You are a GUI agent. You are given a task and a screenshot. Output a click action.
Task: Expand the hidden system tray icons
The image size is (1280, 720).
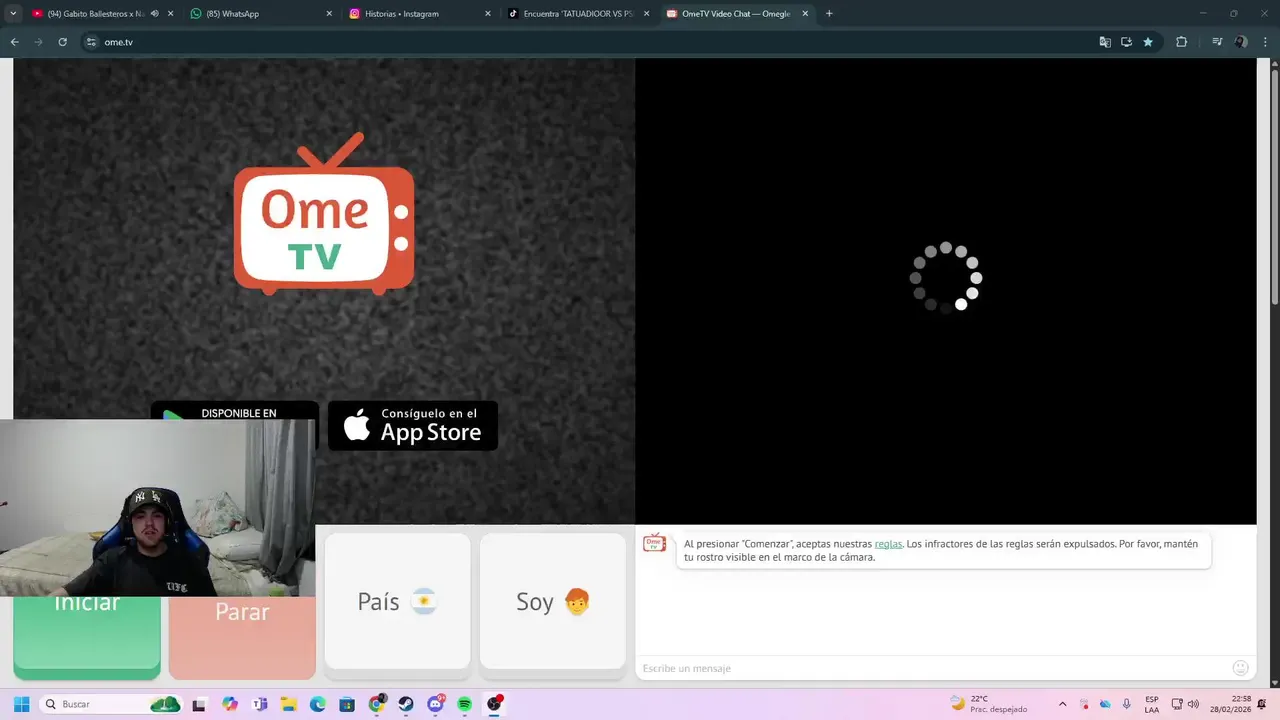[1062, 704]
